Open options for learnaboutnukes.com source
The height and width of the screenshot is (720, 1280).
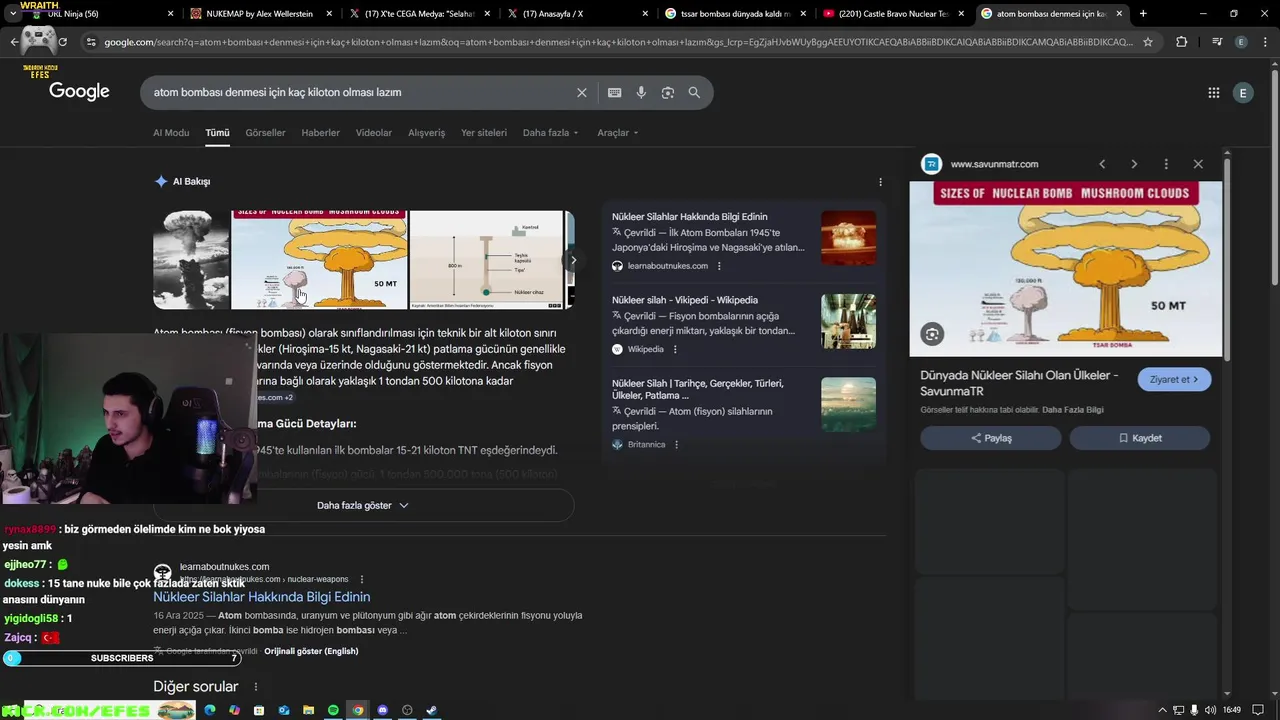pyautogui.click(x=719, y=266)
